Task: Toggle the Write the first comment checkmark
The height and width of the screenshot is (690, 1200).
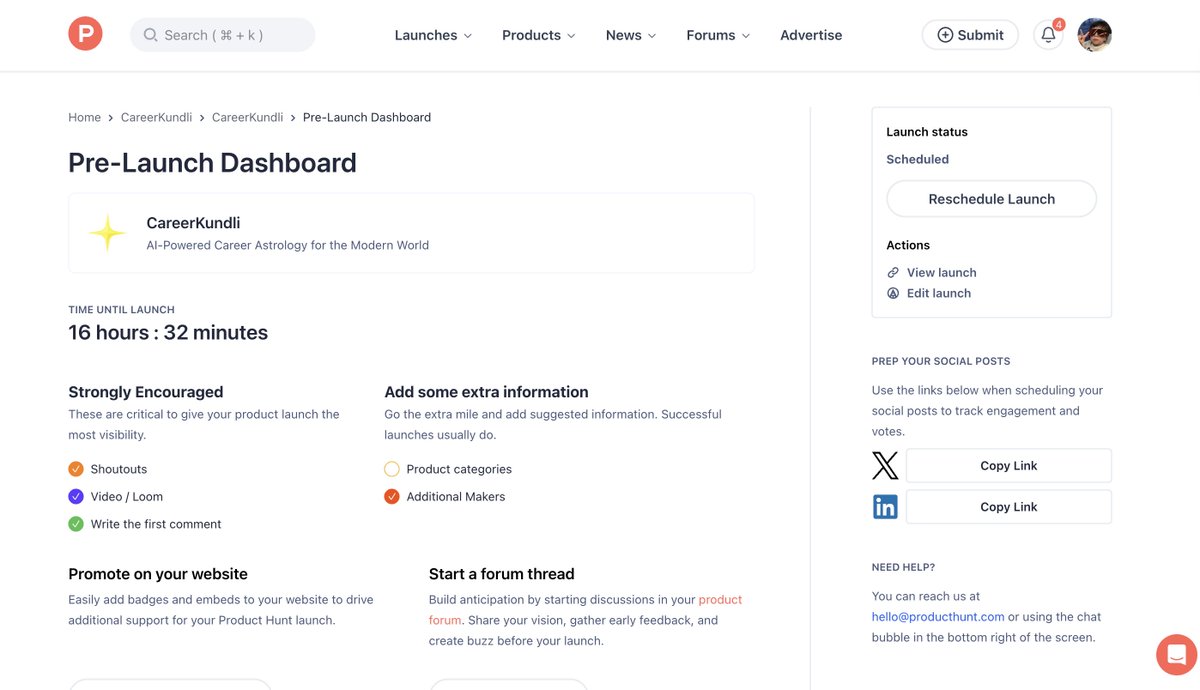Action: [x=76, y=524]
